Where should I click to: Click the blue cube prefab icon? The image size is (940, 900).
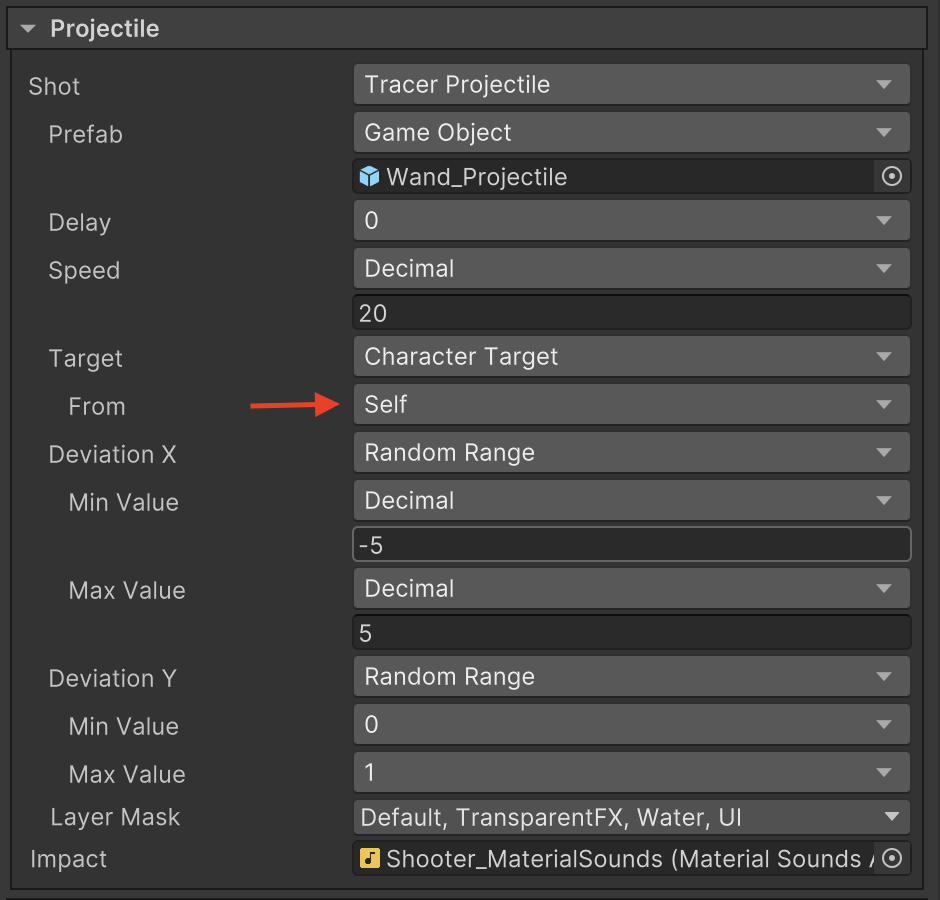click(x=370, y=177)
